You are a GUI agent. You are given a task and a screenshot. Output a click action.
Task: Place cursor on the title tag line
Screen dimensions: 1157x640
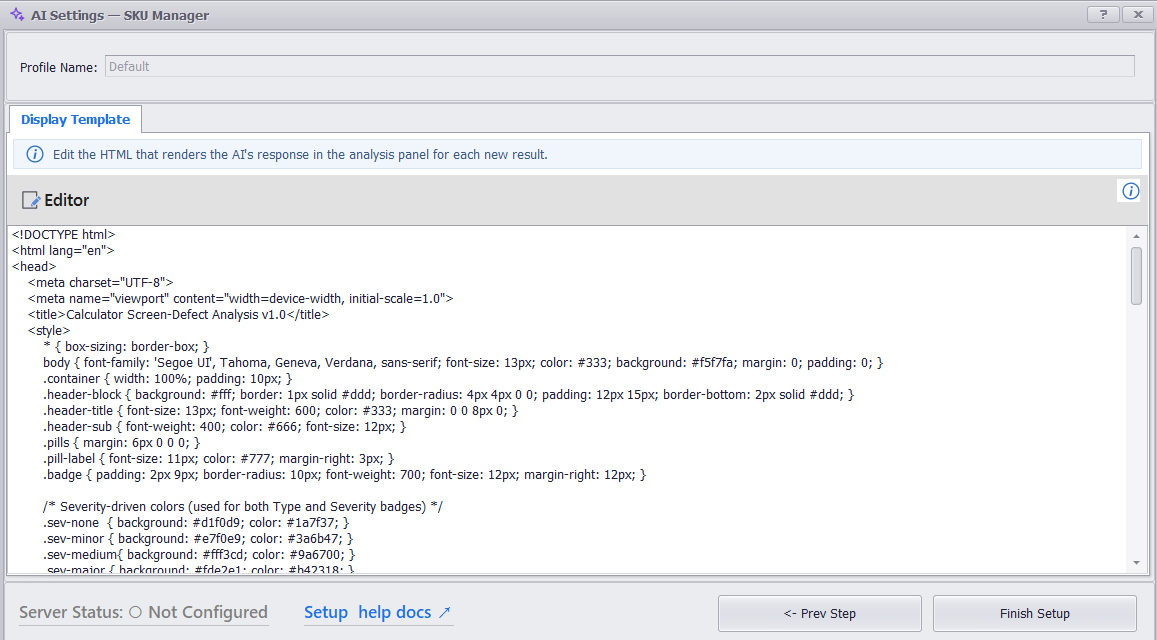[x=179, y=314]
